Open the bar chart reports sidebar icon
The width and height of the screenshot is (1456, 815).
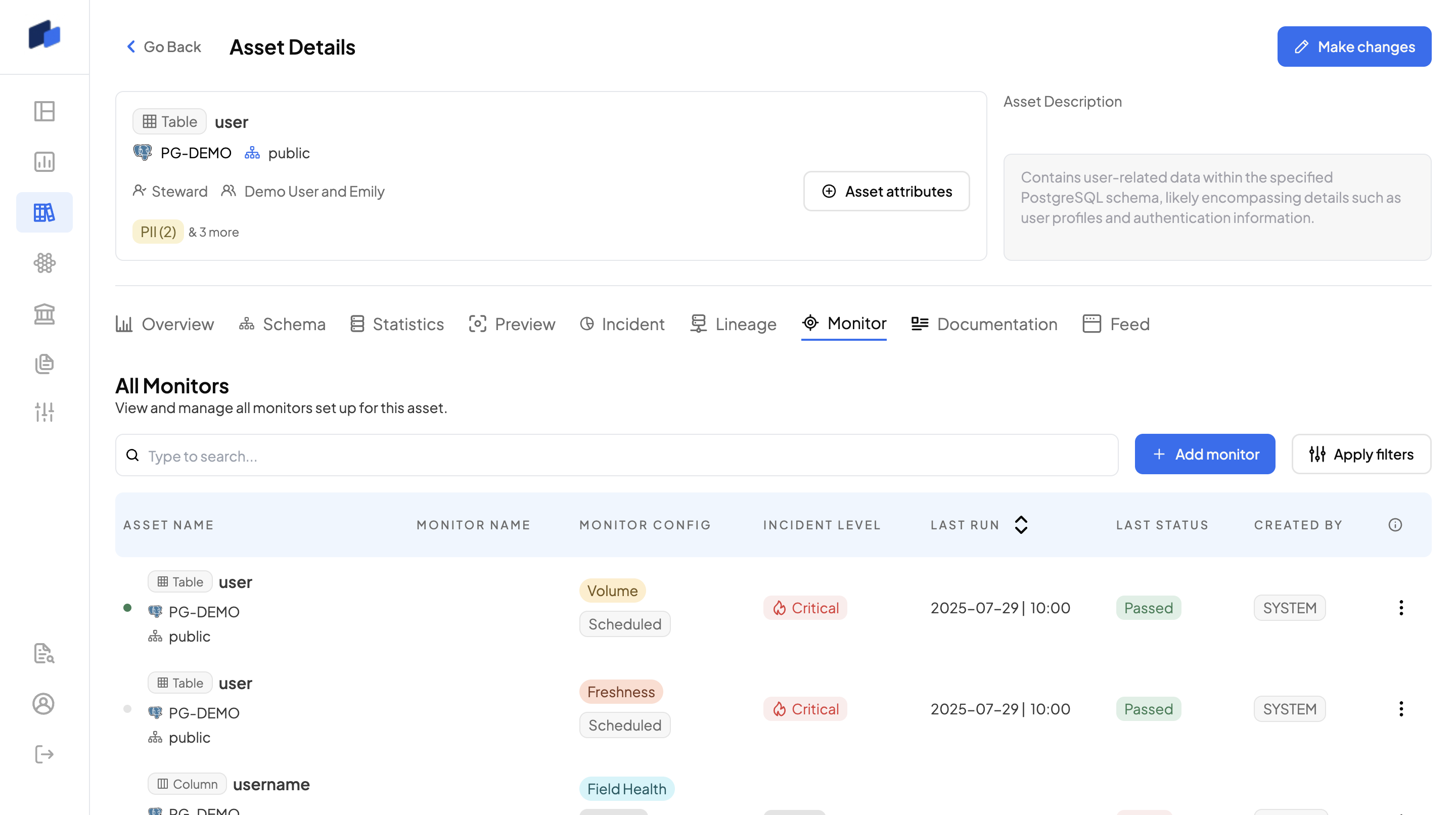click(44, 162)
